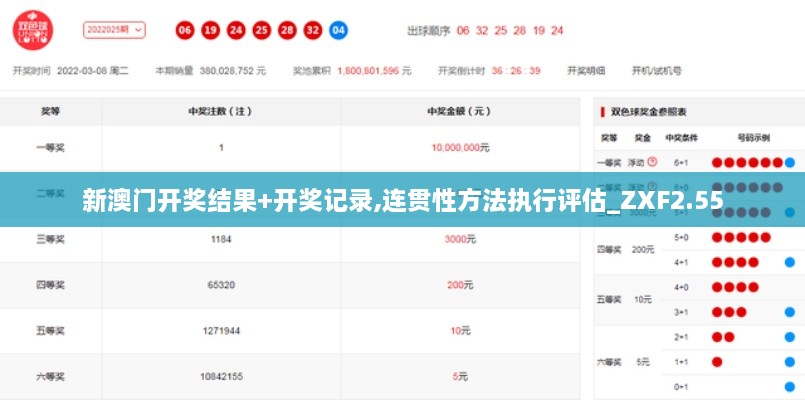Click the red ball in the 1+1 example row

(717, 362)
